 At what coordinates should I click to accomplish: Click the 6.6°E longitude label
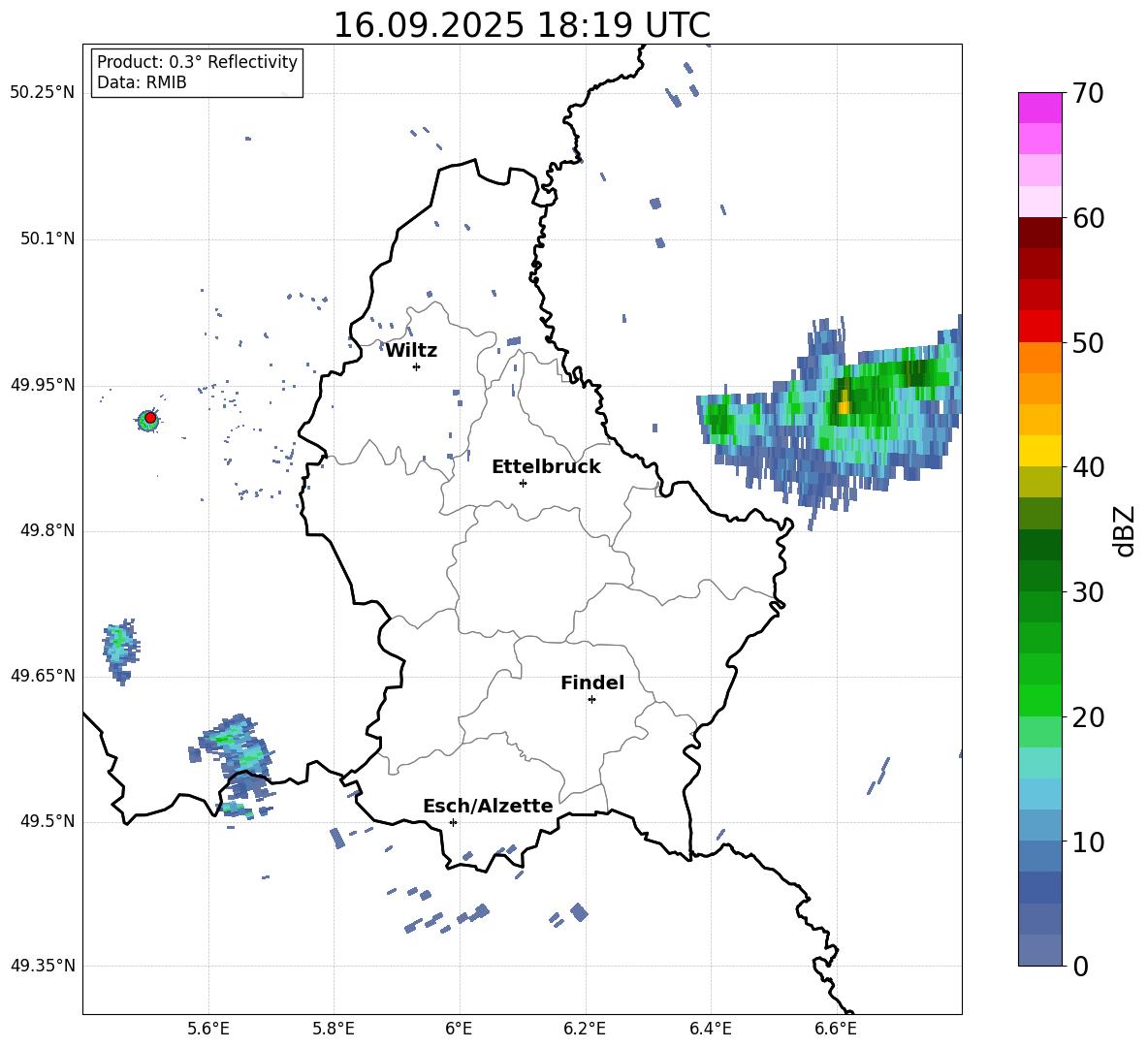coord(836,1029)
